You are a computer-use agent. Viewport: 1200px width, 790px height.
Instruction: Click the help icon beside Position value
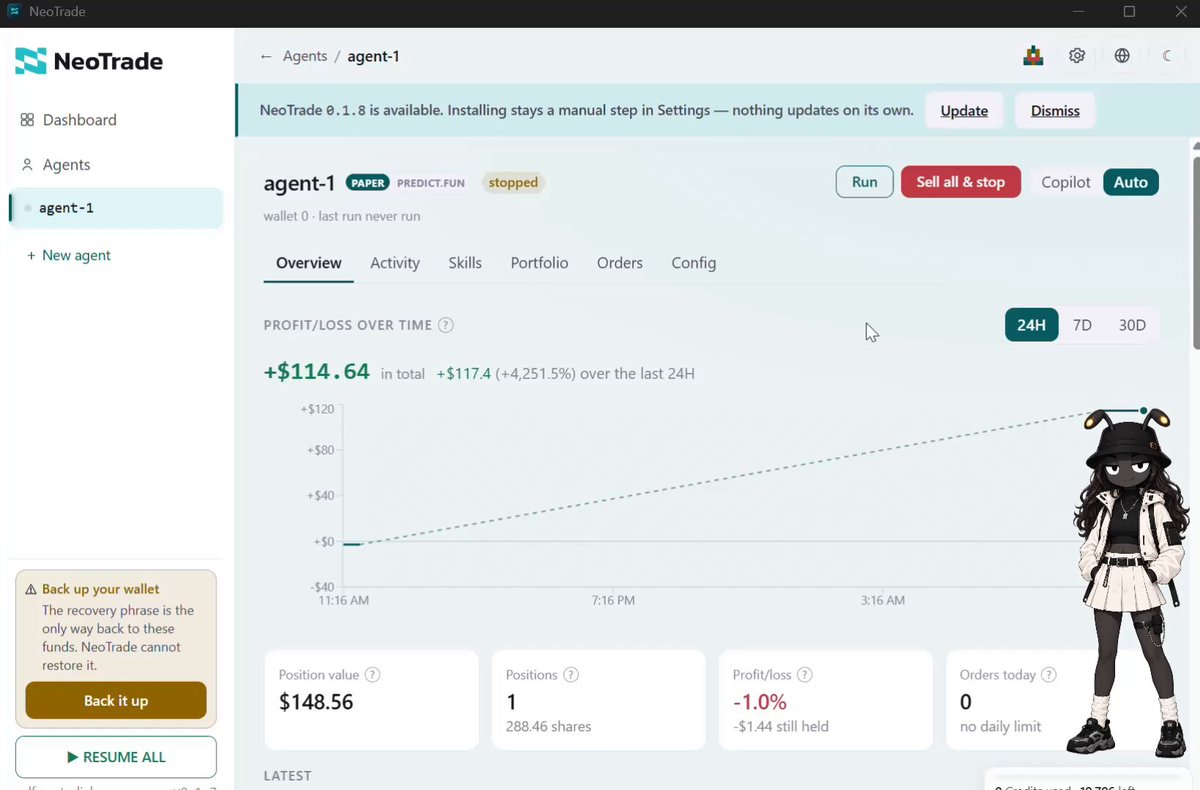pos(372,675)
